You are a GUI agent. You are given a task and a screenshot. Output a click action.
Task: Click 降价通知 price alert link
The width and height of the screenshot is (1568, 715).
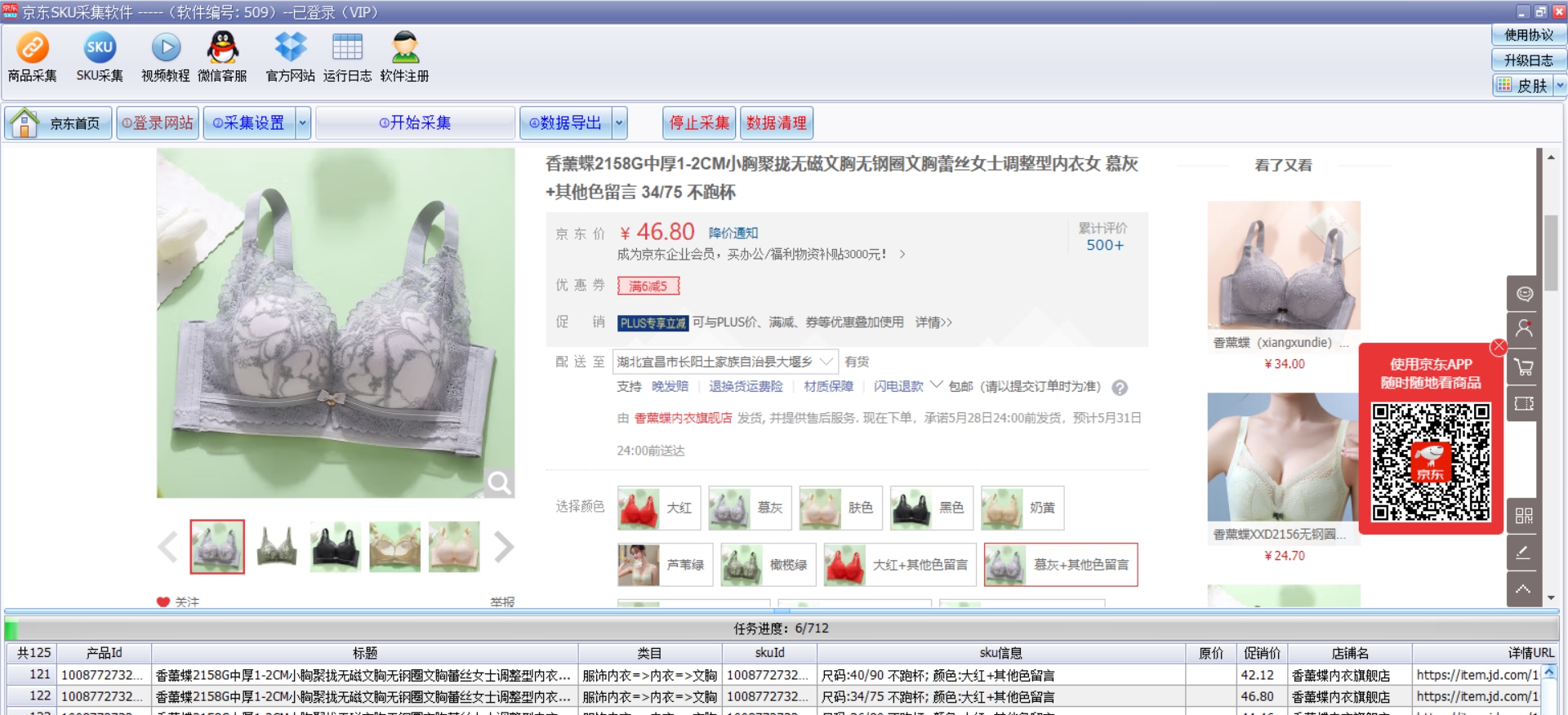pyautogui.click(x=733, y=233)
